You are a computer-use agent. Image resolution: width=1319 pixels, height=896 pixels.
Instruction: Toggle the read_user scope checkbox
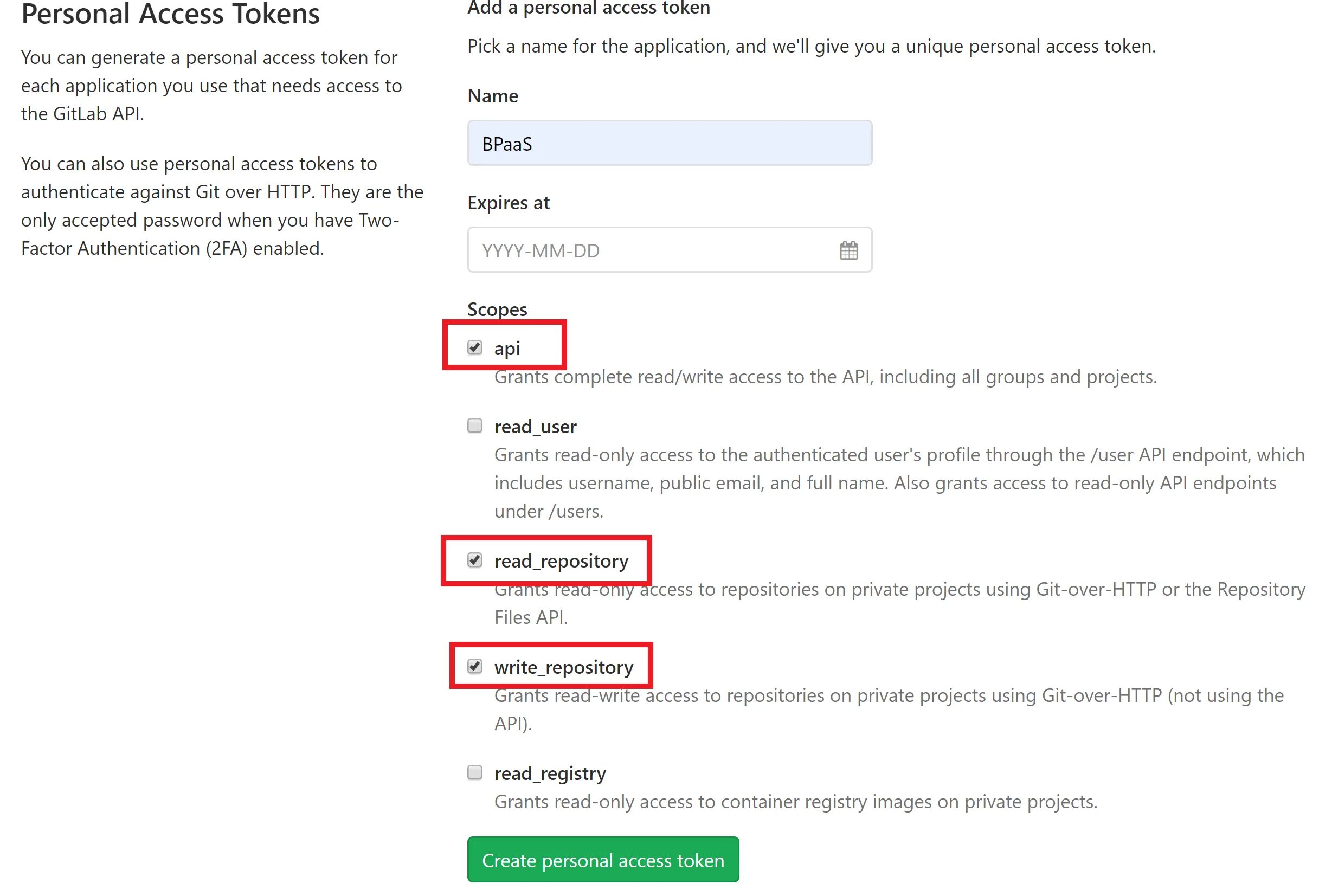click(x=475, y=425)
